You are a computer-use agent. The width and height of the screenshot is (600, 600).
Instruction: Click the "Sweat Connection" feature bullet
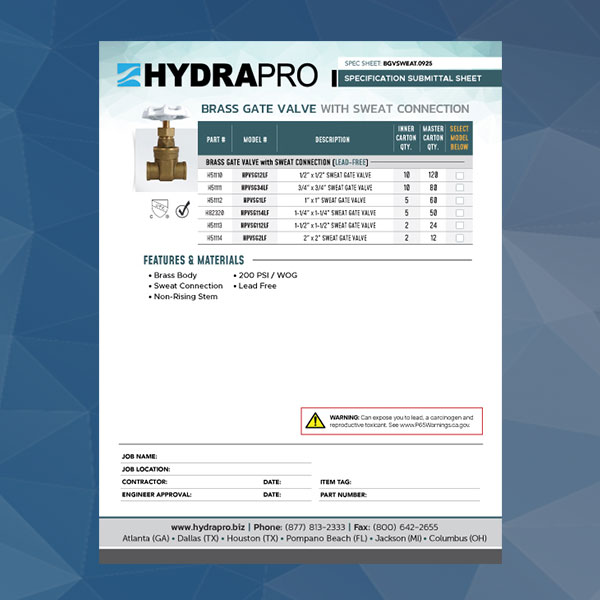[186, 286]
